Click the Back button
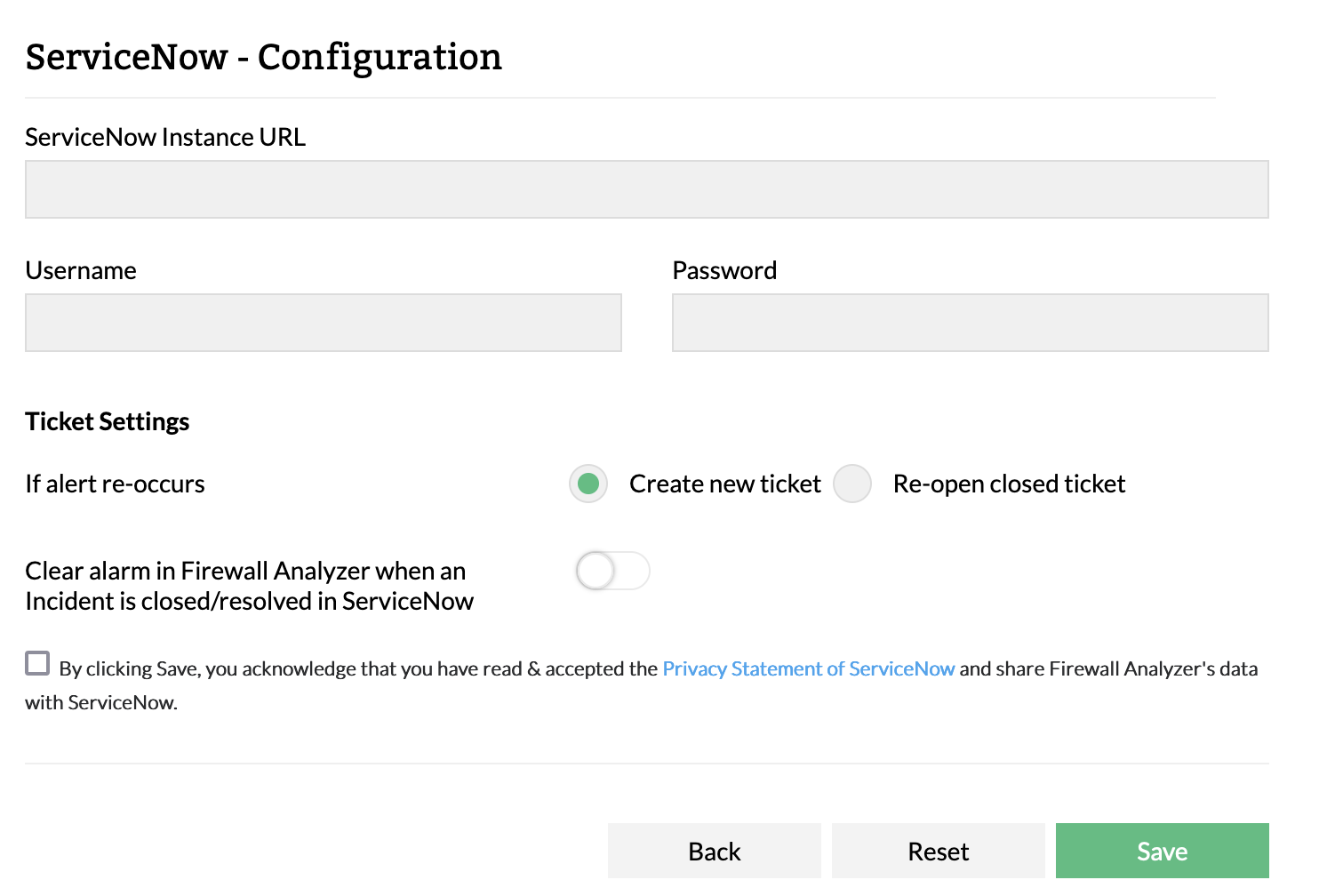Viewport: 1319px width, 896px height. tap(714, 851)
